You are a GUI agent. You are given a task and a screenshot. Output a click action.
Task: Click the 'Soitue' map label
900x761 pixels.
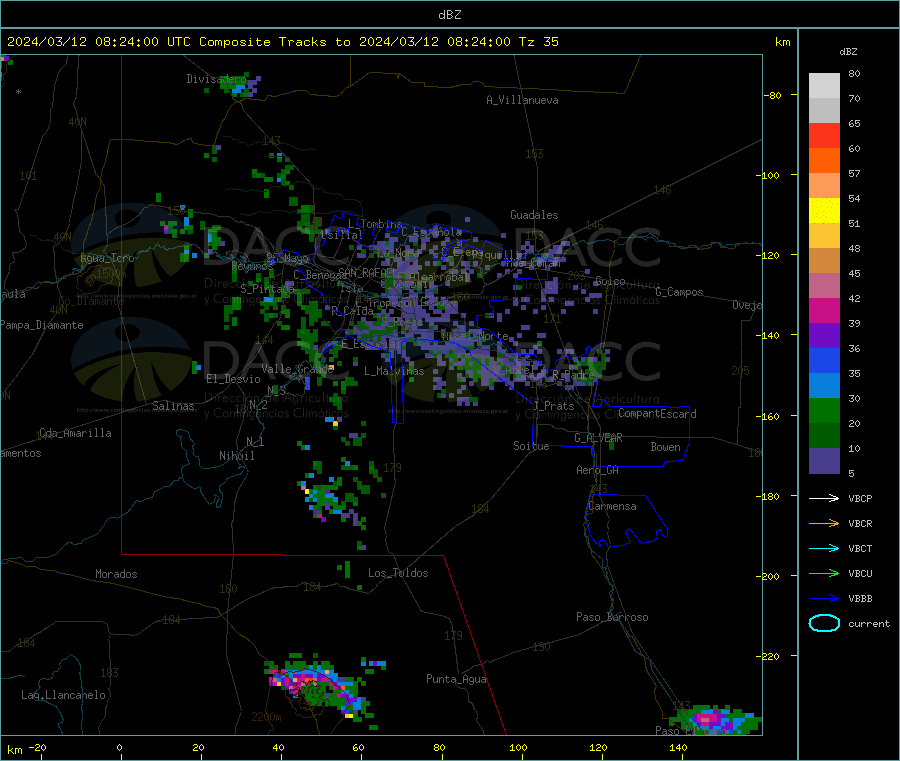531,446
